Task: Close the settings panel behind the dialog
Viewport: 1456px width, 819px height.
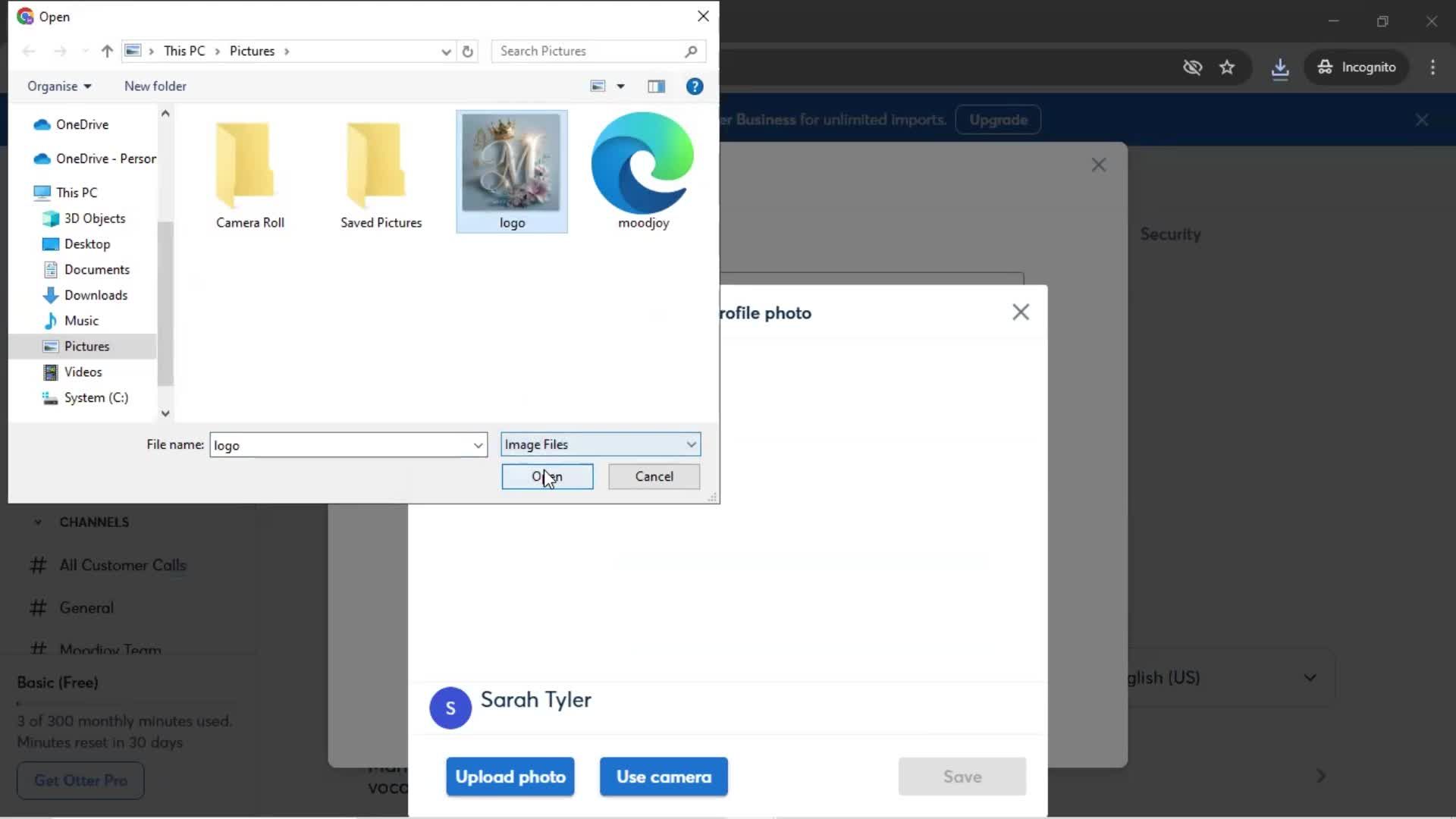Action: point(1099,165)
